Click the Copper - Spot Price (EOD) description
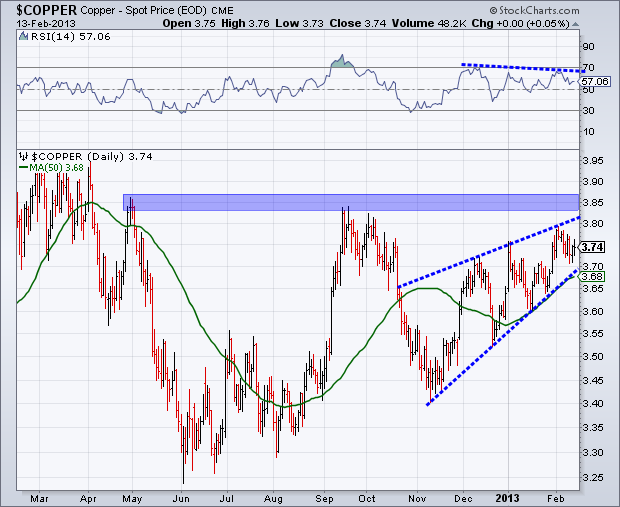620x507 pixels. tap(143, 10)
